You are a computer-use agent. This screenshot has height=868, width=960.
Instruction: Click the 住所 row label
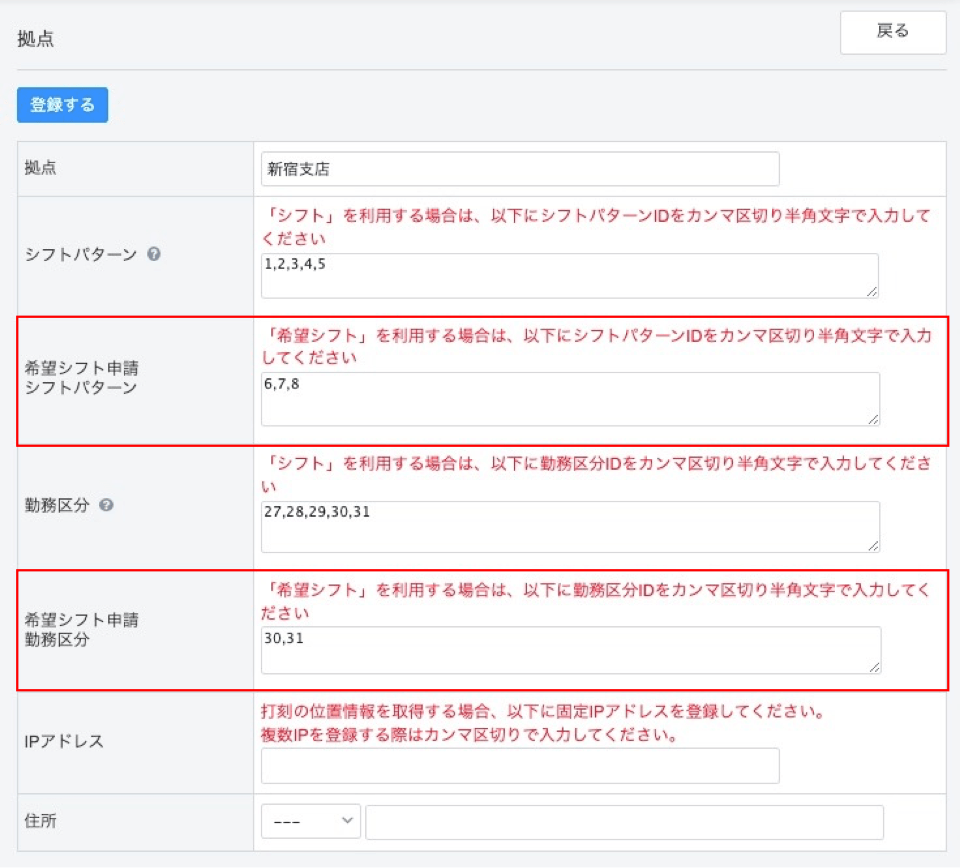click(x=40, y=821)
